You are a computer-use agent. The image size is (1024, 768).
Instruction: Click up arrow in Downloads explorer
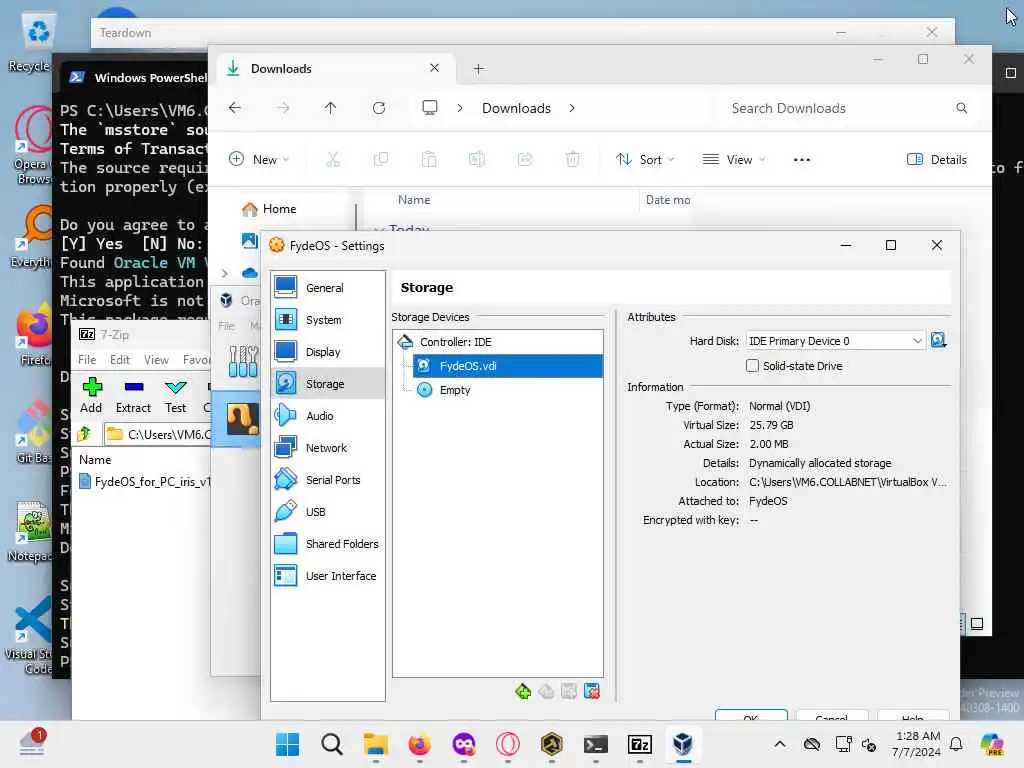[330, 108]
